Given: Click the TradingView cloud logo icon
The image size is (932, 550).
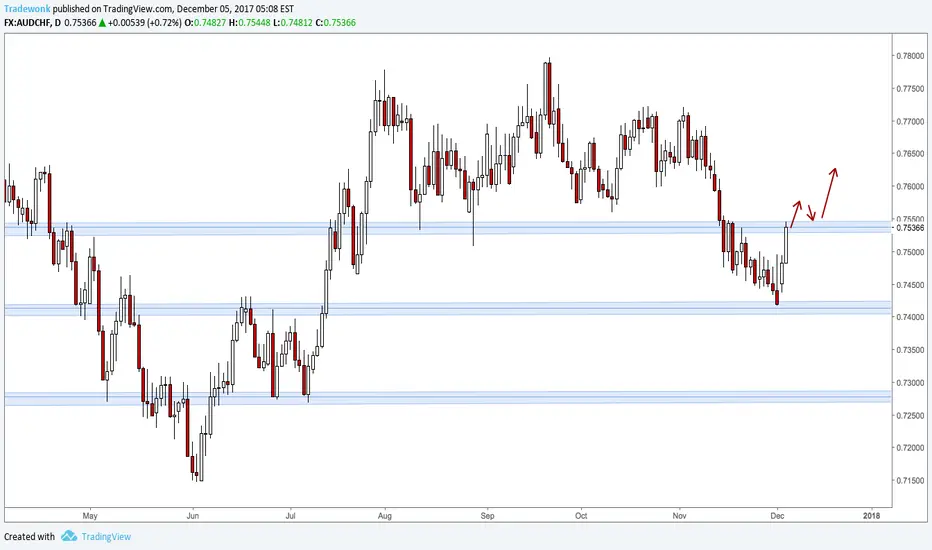Looking at the screenshot, I should click(x=69, y=536).
